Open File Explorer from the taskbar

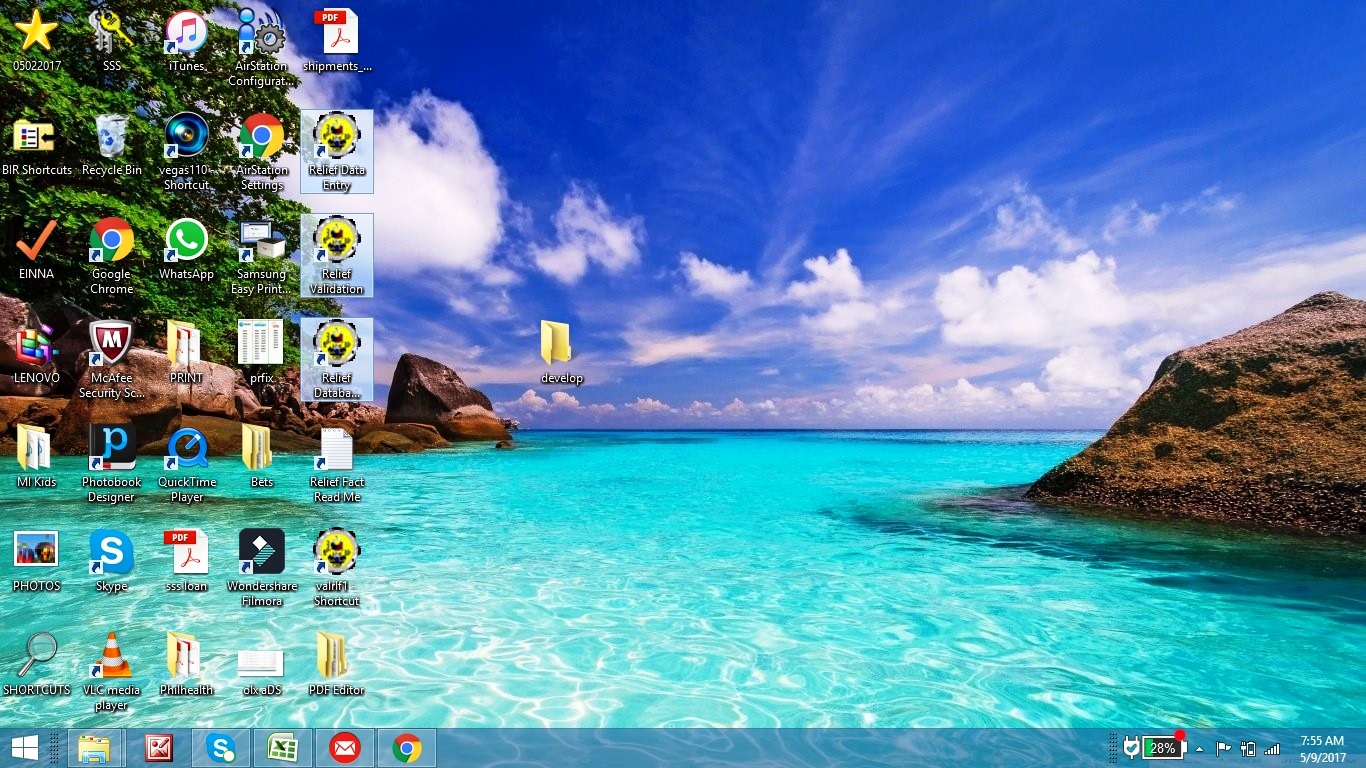point(94,748)
